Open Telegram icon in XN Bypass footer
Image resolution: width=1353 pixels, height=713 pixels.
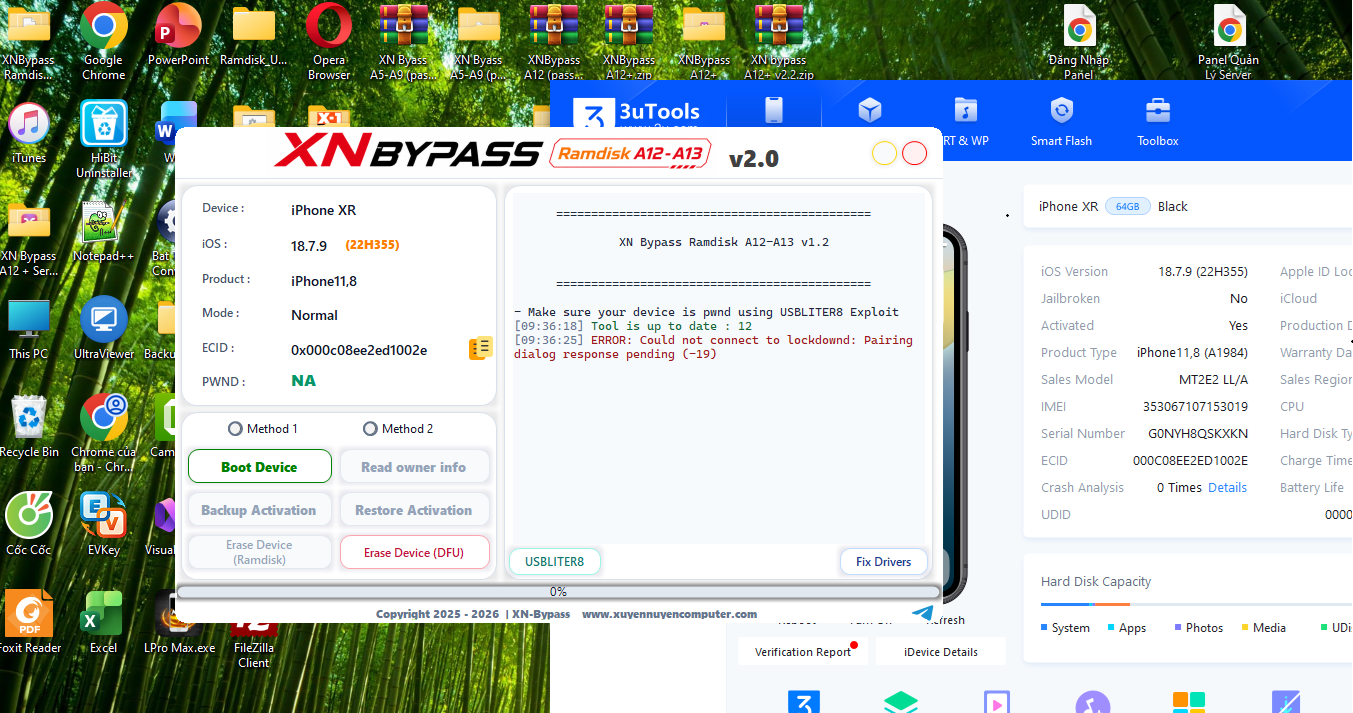[922, 613]
